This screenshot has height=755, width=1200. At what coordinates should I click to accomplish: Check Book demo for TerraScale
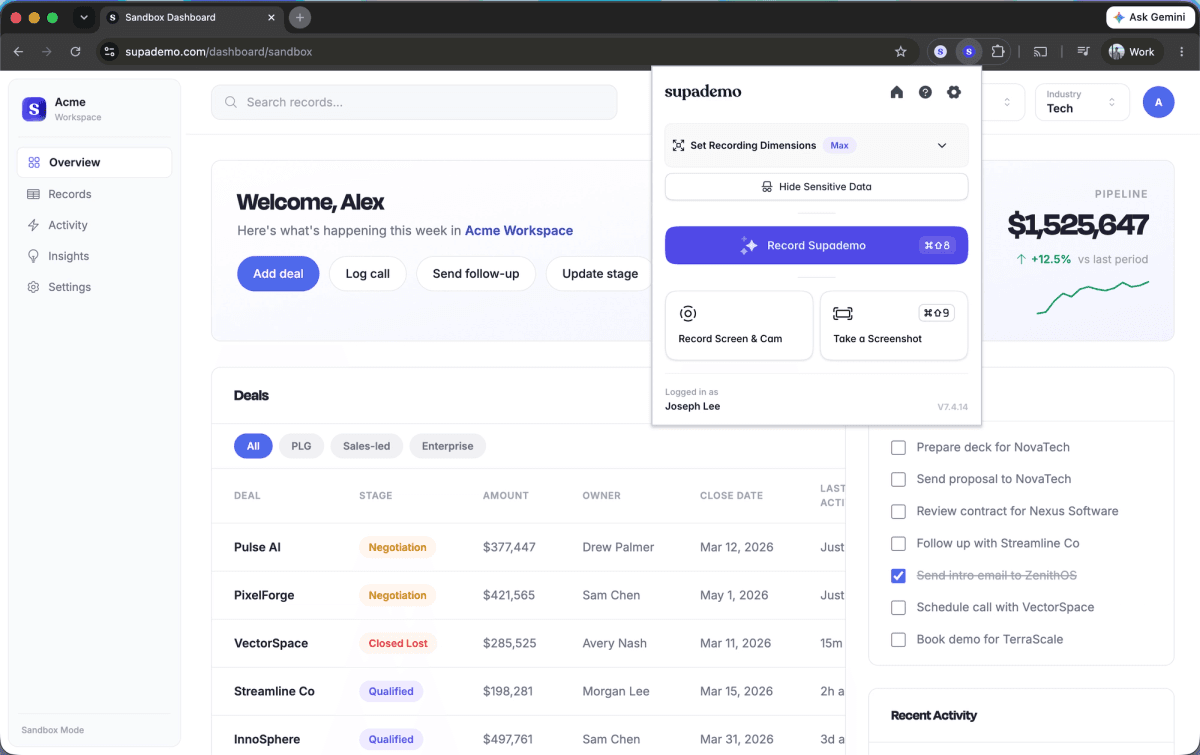898,639
